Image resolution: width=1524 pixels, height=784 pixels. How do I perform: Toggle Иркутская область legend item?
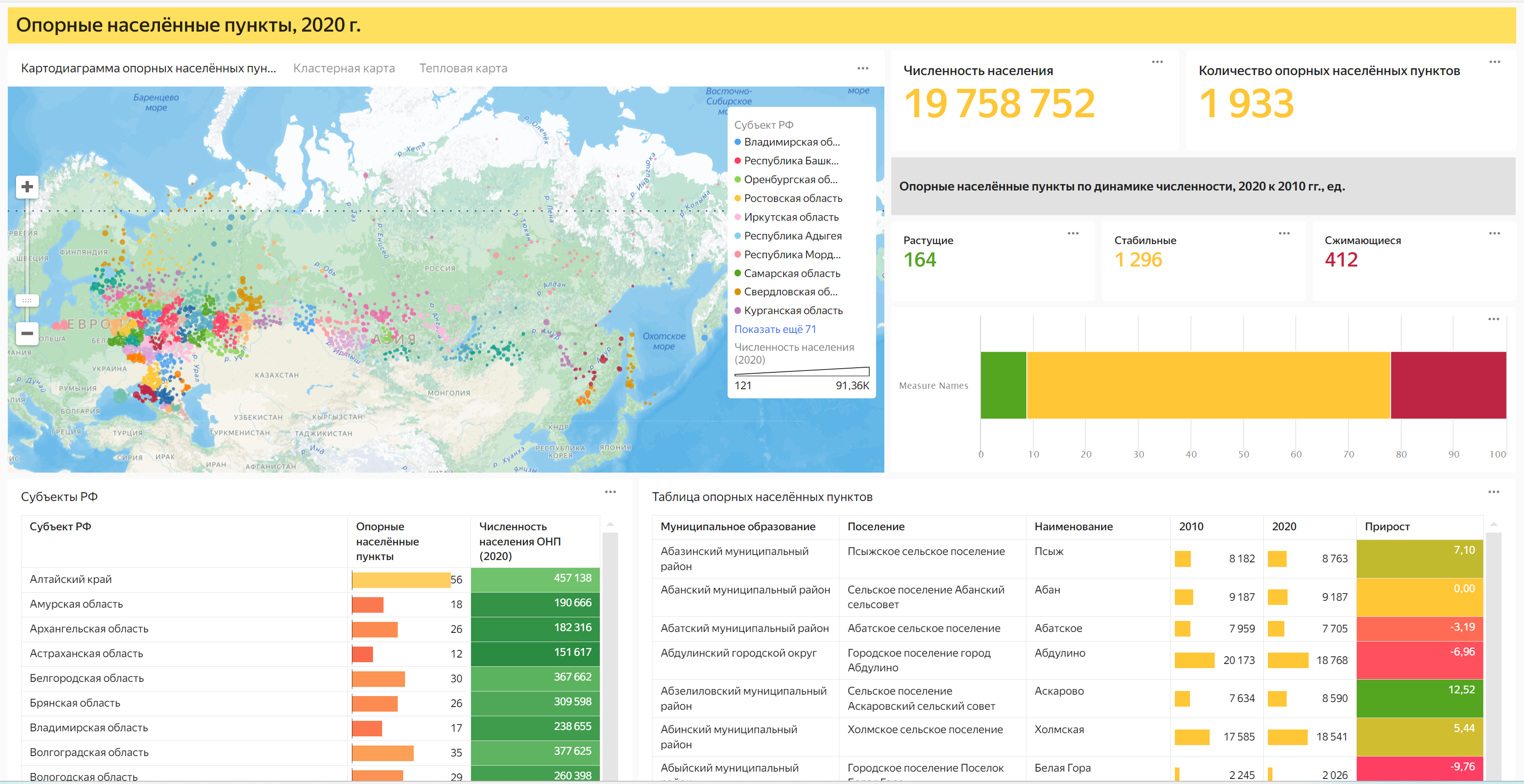click(x=786, y=218)
